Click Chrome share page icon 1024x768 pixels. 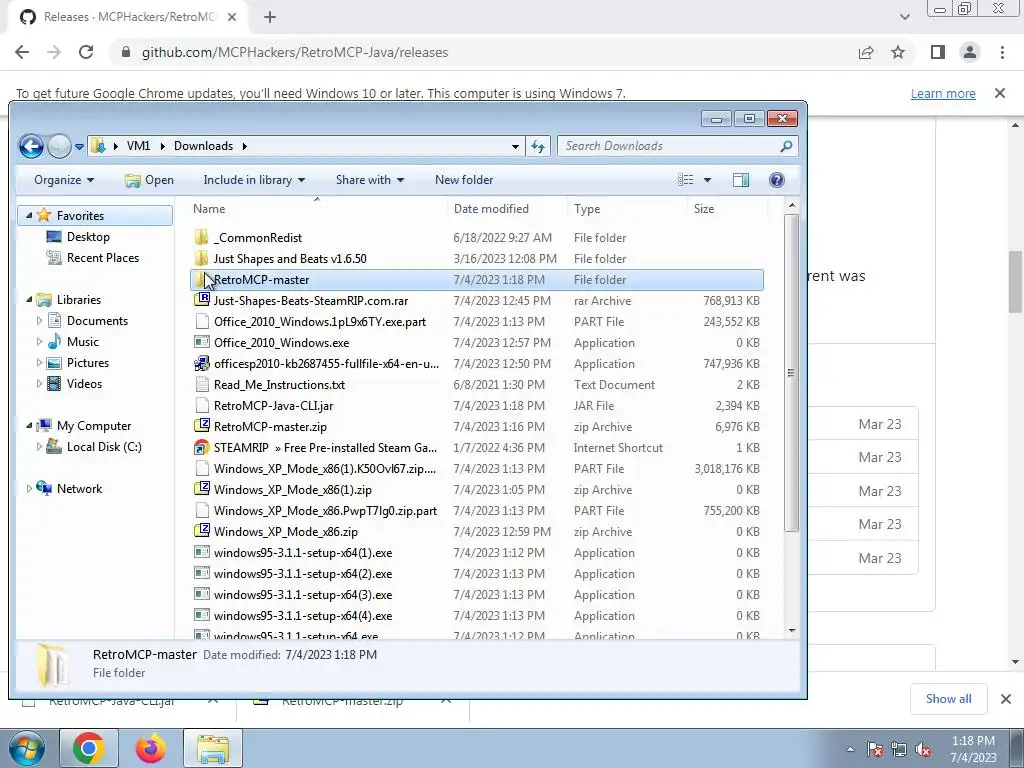click(866, 52)
